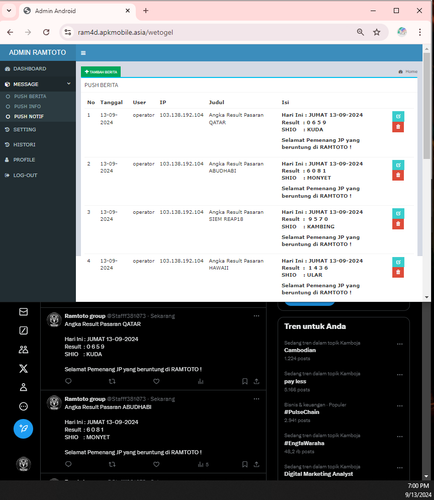The height and width of the screenshot is (500, 434).
Task: Compose a new post with feather button
Action: pos(23,428)
